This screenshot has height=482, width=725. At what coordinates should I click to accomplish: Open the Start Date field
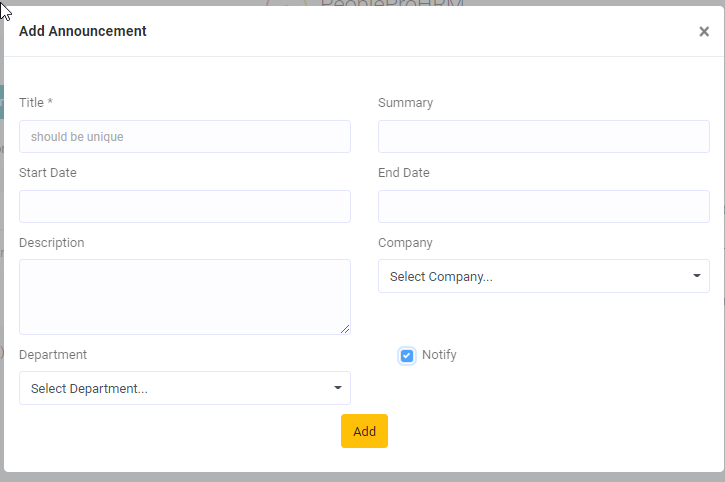point(184,207)
